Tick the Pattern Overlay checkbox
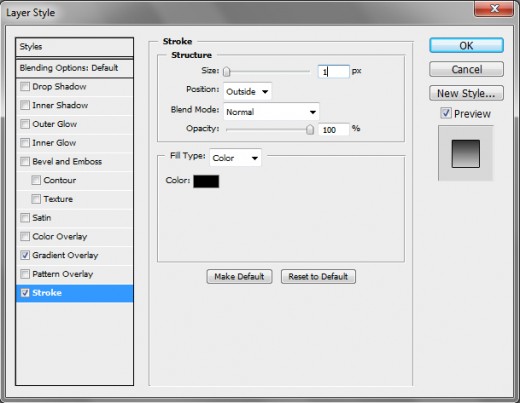 pos(25,274)
